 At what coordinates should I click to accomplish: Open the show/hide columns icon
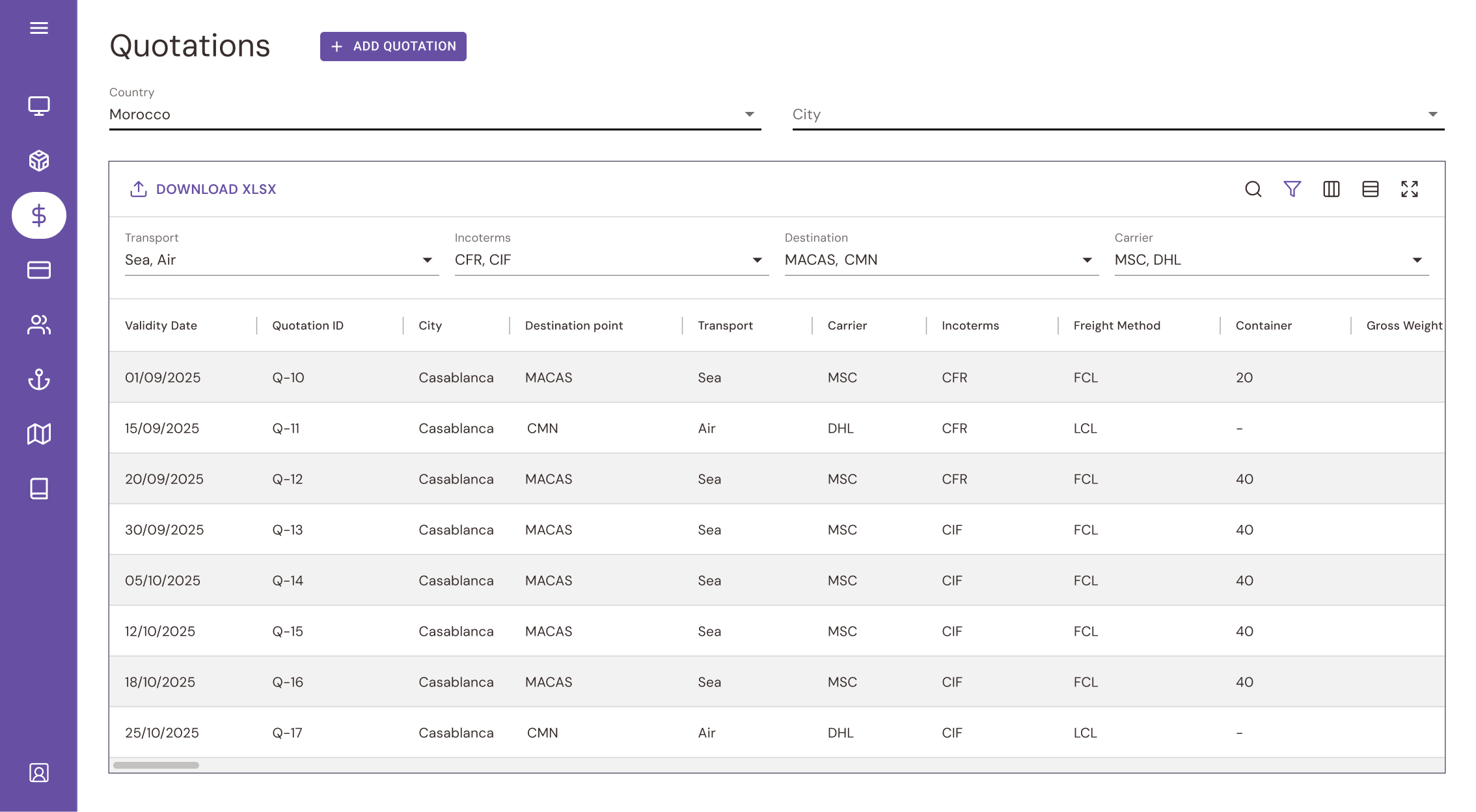click(x=1332, y=189)
